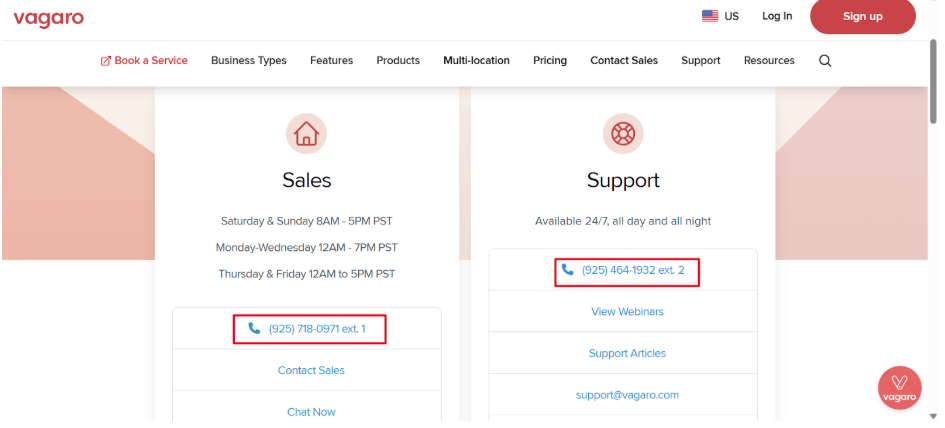
Task: Select Contact Sales in navigation bar
Action: point(624,61)
